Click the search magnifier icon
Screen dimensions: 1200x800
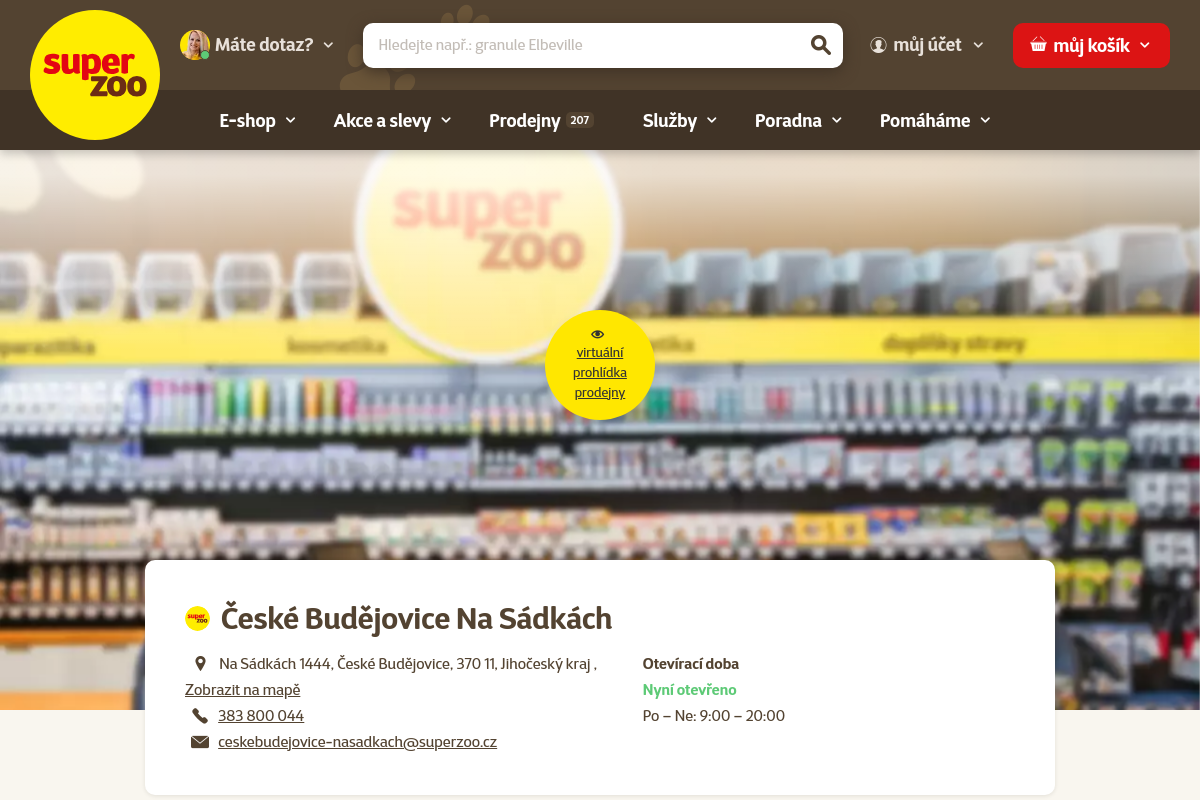tap(820, 45)
